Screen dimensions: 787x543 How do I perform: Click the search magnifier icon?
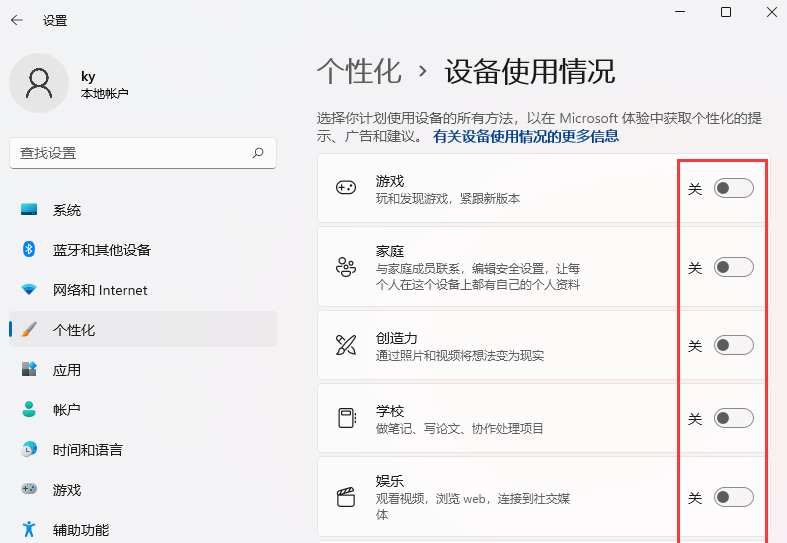coord(258,153)
